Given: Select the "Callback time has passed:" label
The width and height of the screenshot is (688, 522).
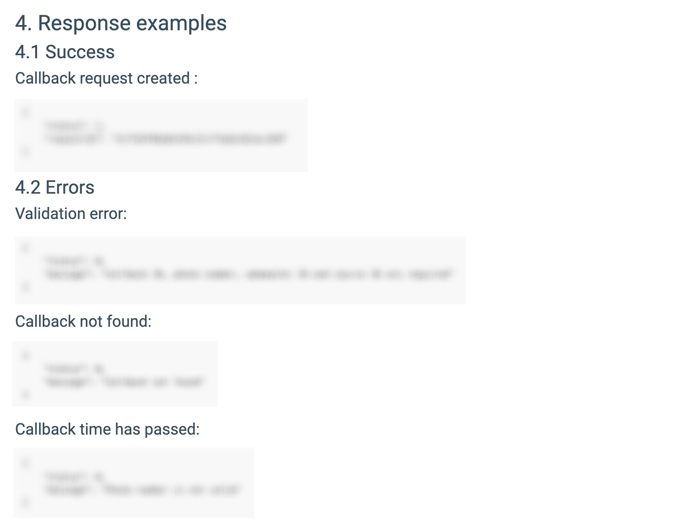Looking at the screenshot, I should (x=107, y=429).
